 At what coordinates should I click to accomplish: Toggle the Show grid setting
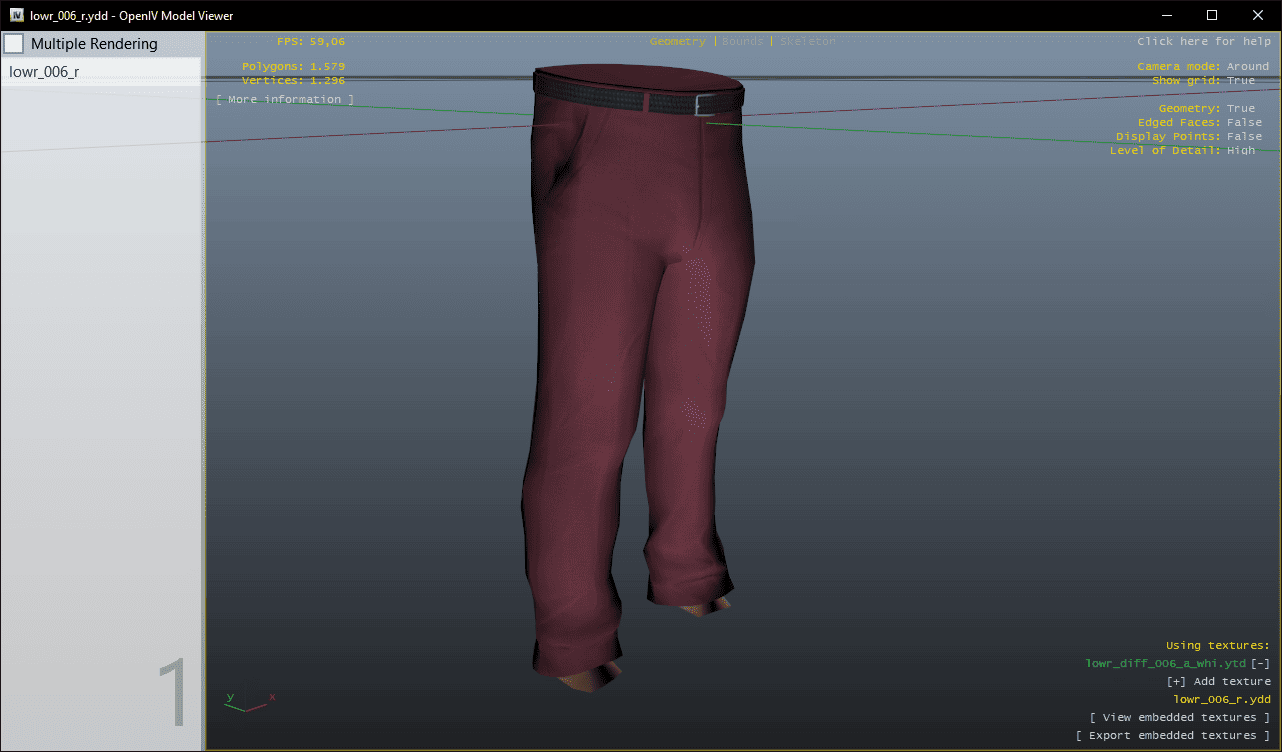(x=1240, y=80)
